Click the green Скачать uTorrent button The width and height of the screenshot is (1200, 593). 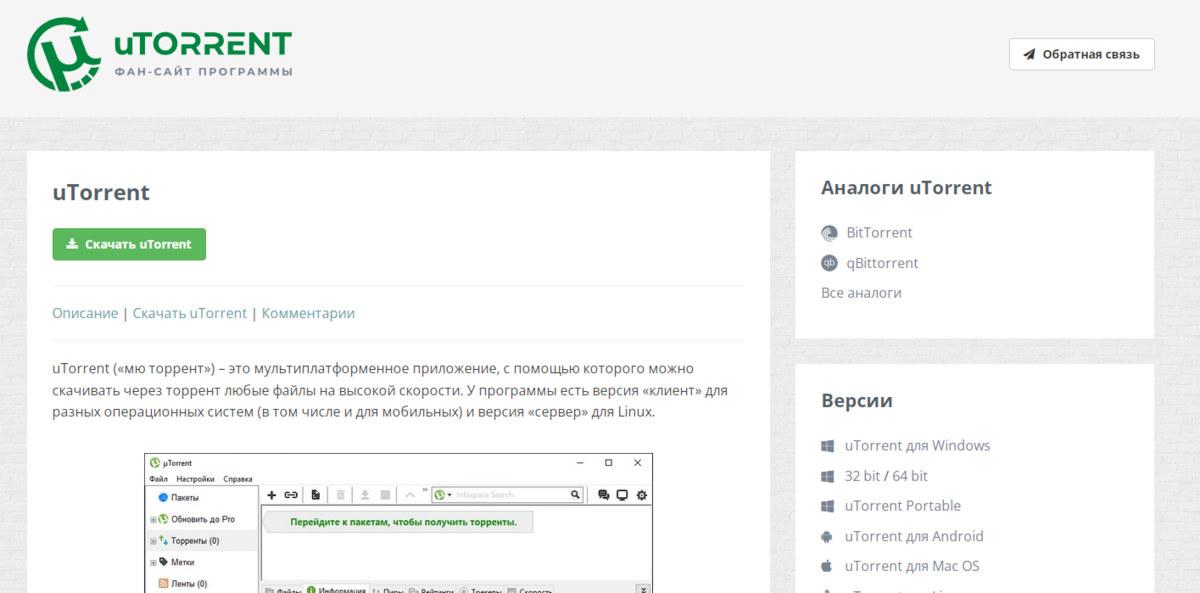[129, 244]
